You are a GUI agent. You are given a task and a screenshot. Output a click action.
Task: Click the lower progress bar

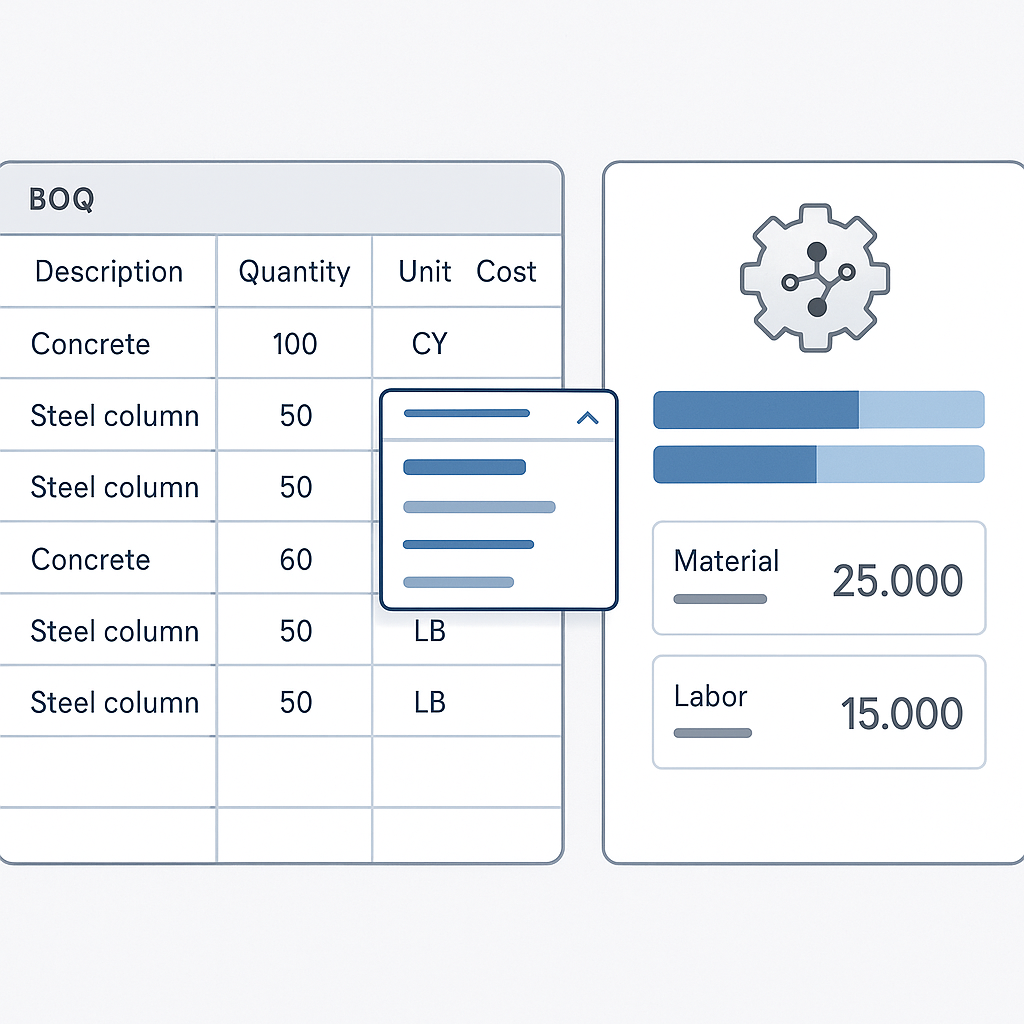tap(819, 464)
